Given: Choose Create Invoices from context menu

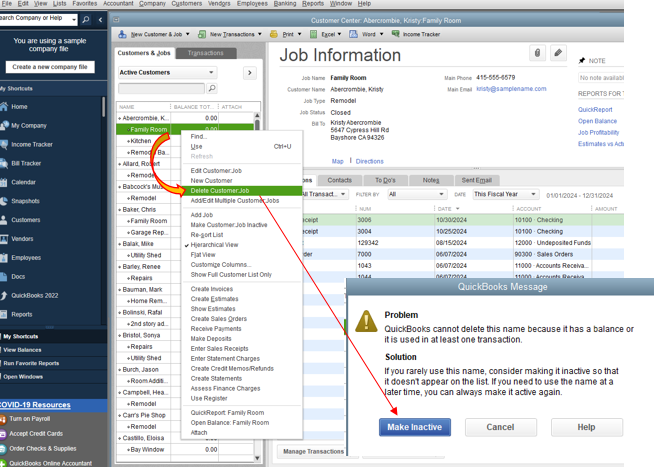Looking at the screenshot, I should pos(212,289).
